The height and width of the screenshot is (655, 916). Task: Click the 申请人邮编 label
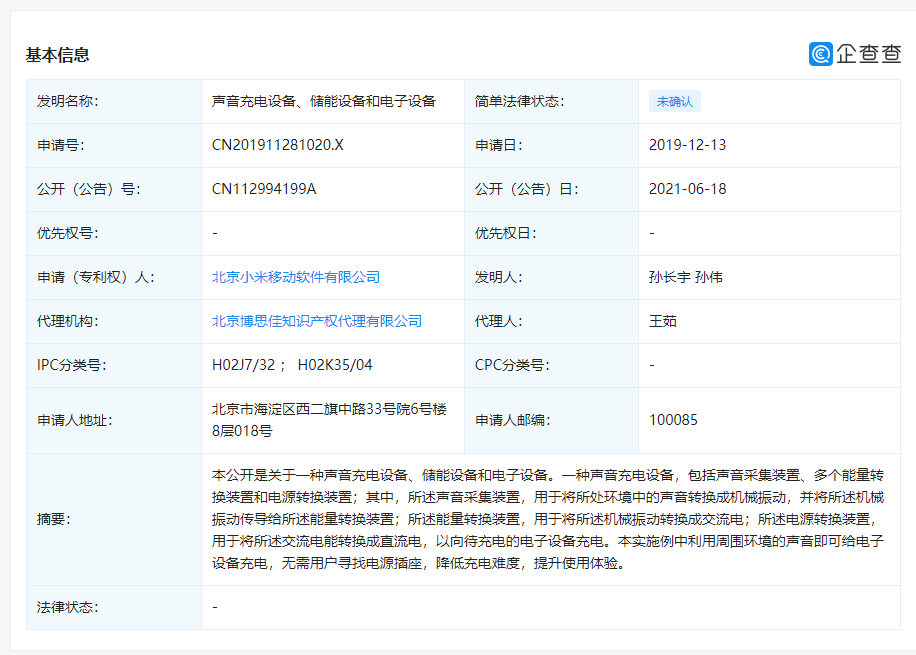pos(512,420)
